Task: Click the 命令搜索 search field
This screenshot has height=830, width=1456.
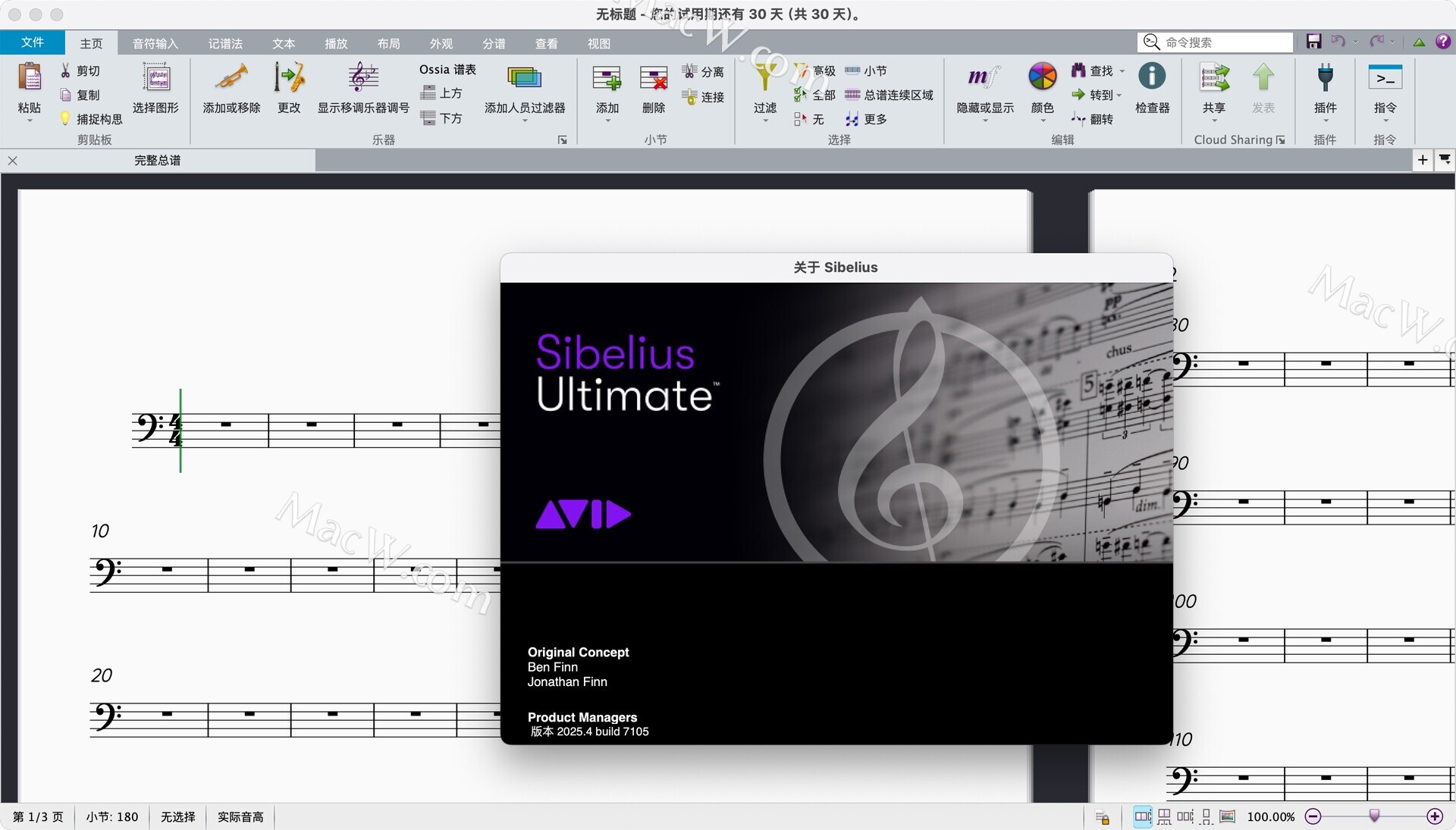Action: [x=1215, y=42]
